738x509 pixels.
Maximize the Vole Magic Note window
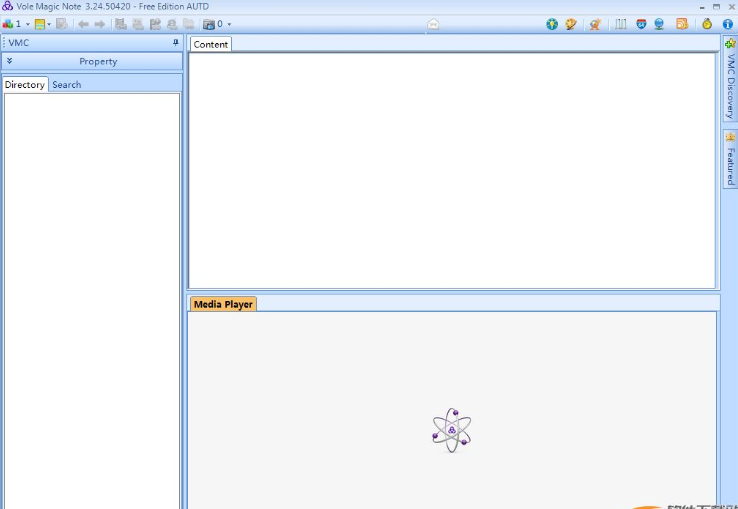716,7
